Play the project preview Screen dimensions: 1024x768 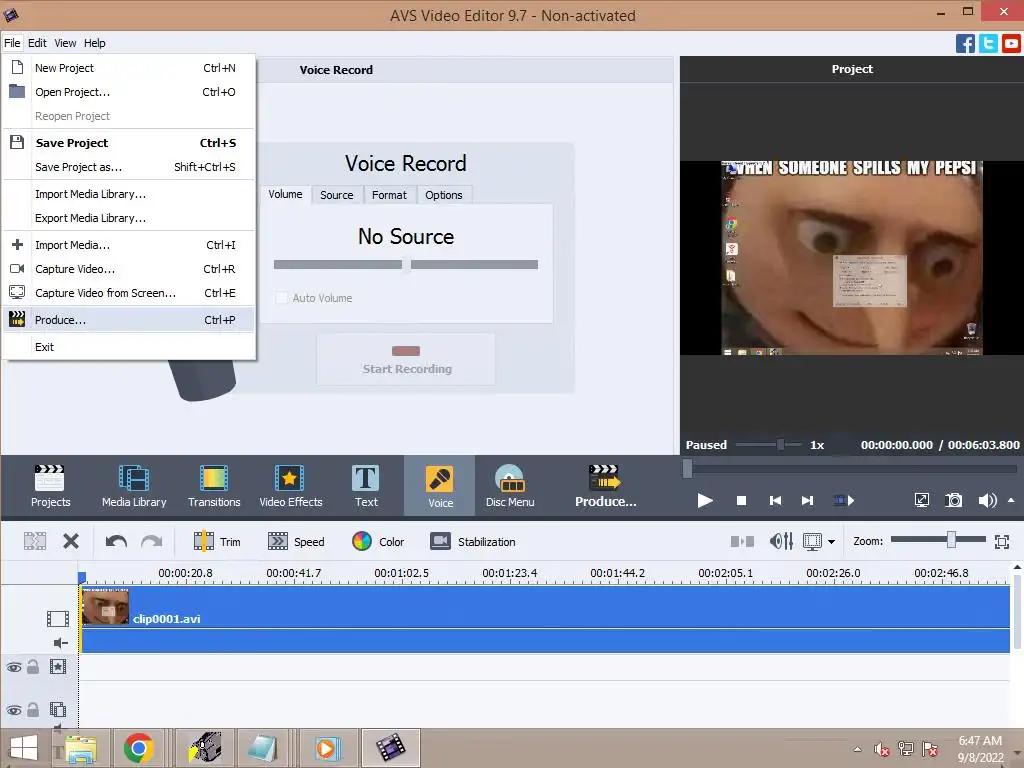pos(705,501)
